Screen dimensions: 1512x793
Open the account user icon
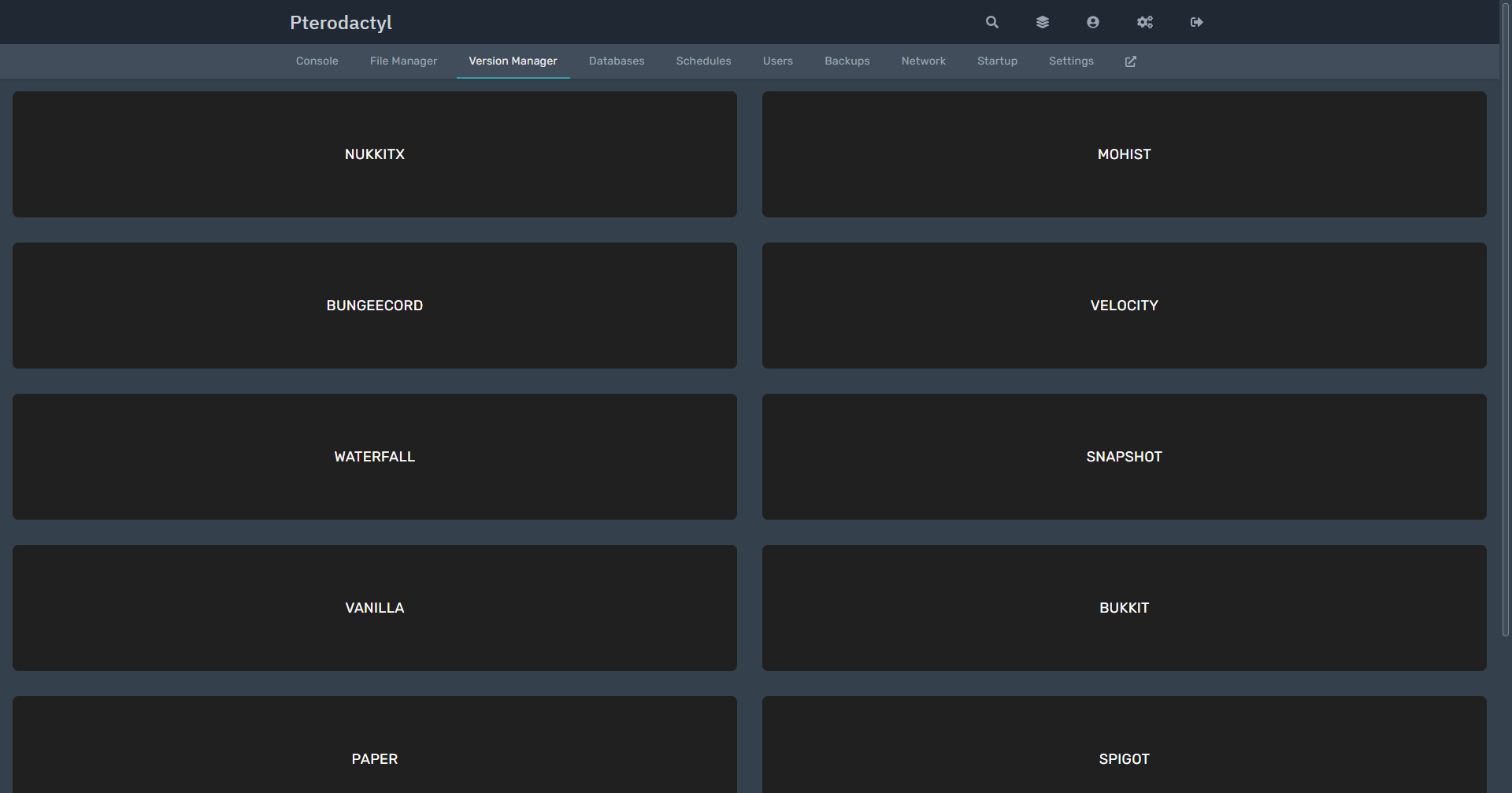pyautogui.click(x=1092, y=22)
